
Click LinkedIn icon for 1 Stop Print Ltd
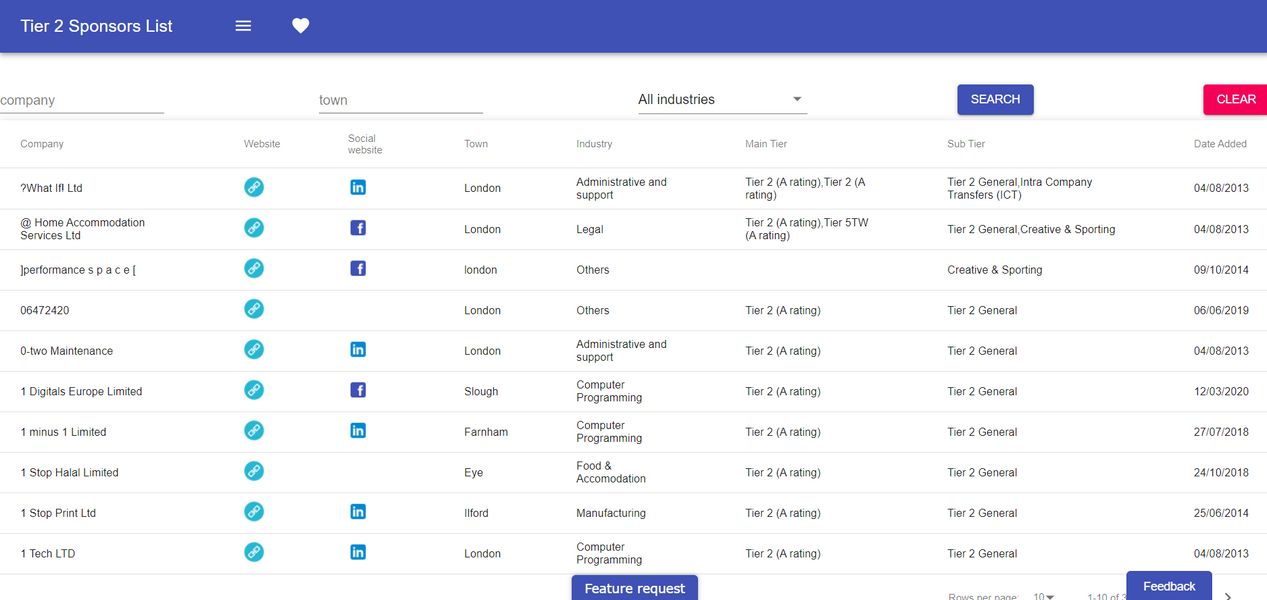tap(357, 510)
